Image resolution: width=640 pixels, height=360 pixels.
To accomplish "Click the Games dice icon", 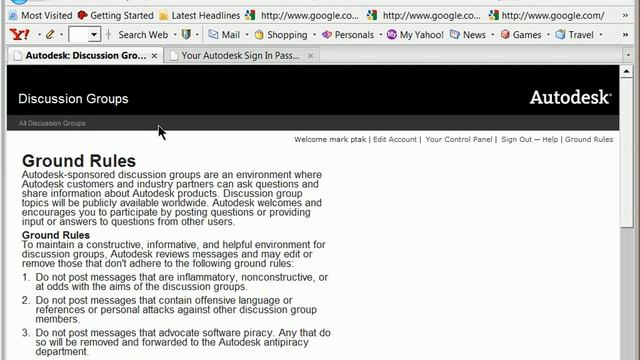I will coord(505,35).
